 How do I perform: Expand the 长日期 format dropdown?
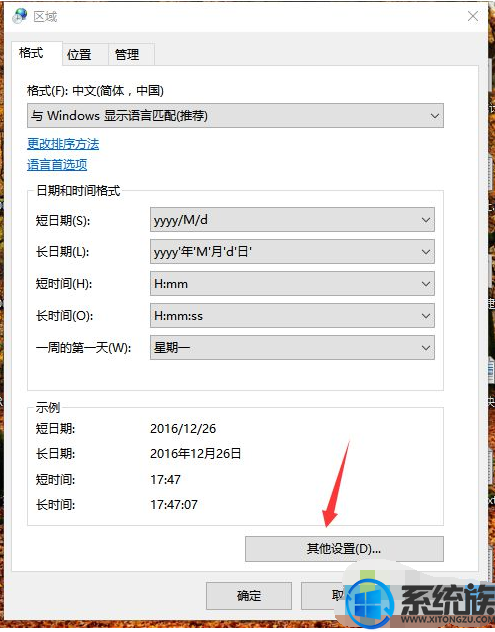292,252
